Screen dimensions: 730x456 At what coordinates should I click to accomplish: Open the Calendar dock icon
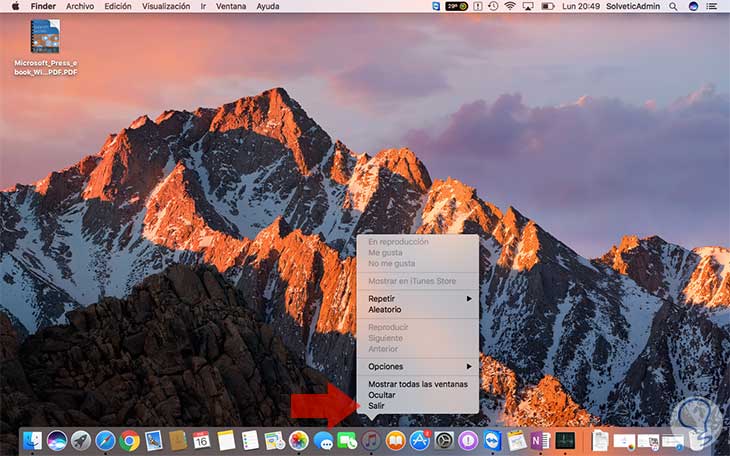coord(202,440)
